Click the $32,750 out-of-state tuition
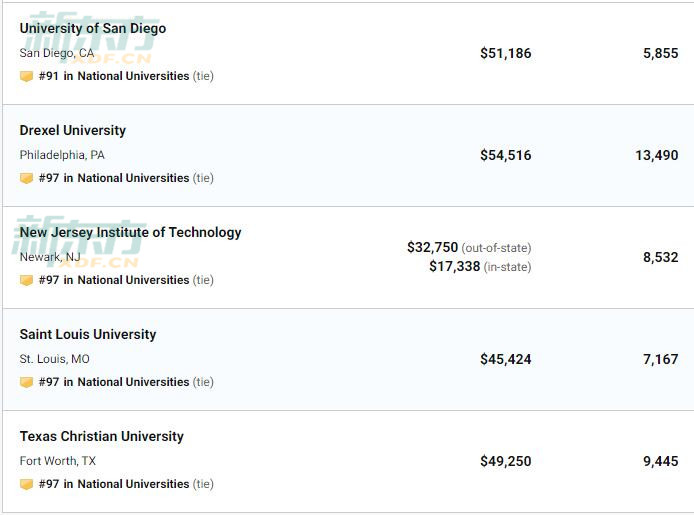This screenshot has width=694, height=515. coord(469,247)
